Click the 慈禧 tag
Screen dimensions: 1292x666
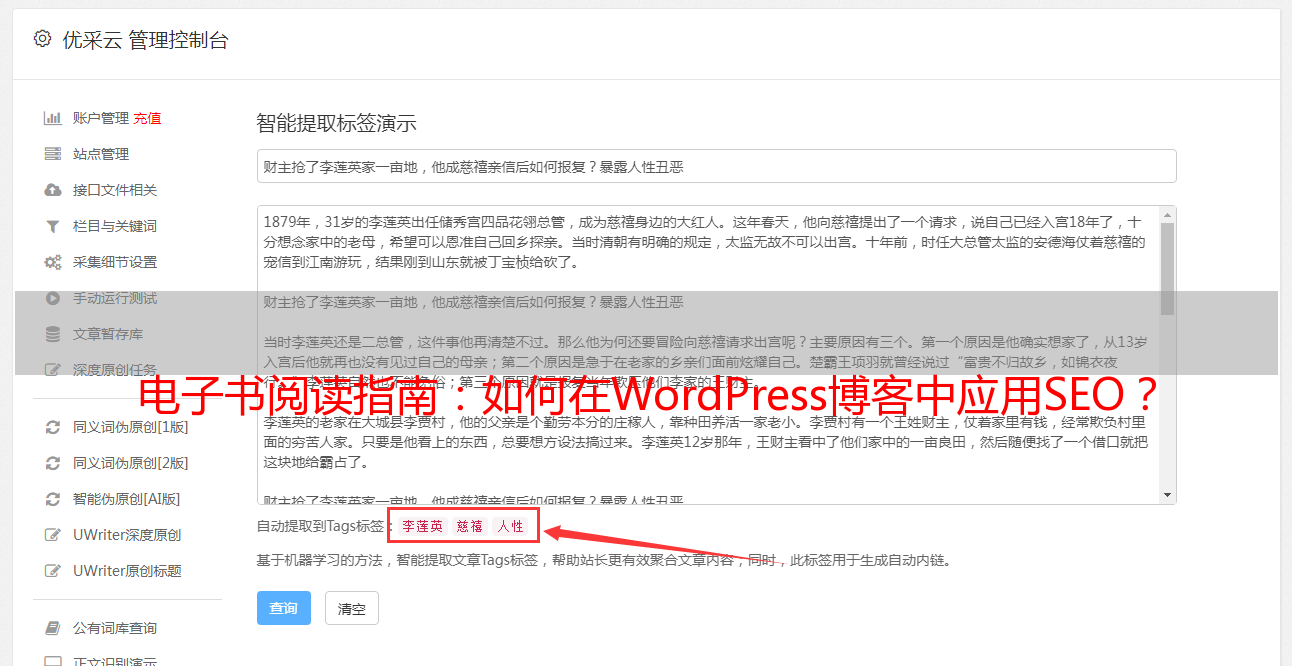[470, 526]
